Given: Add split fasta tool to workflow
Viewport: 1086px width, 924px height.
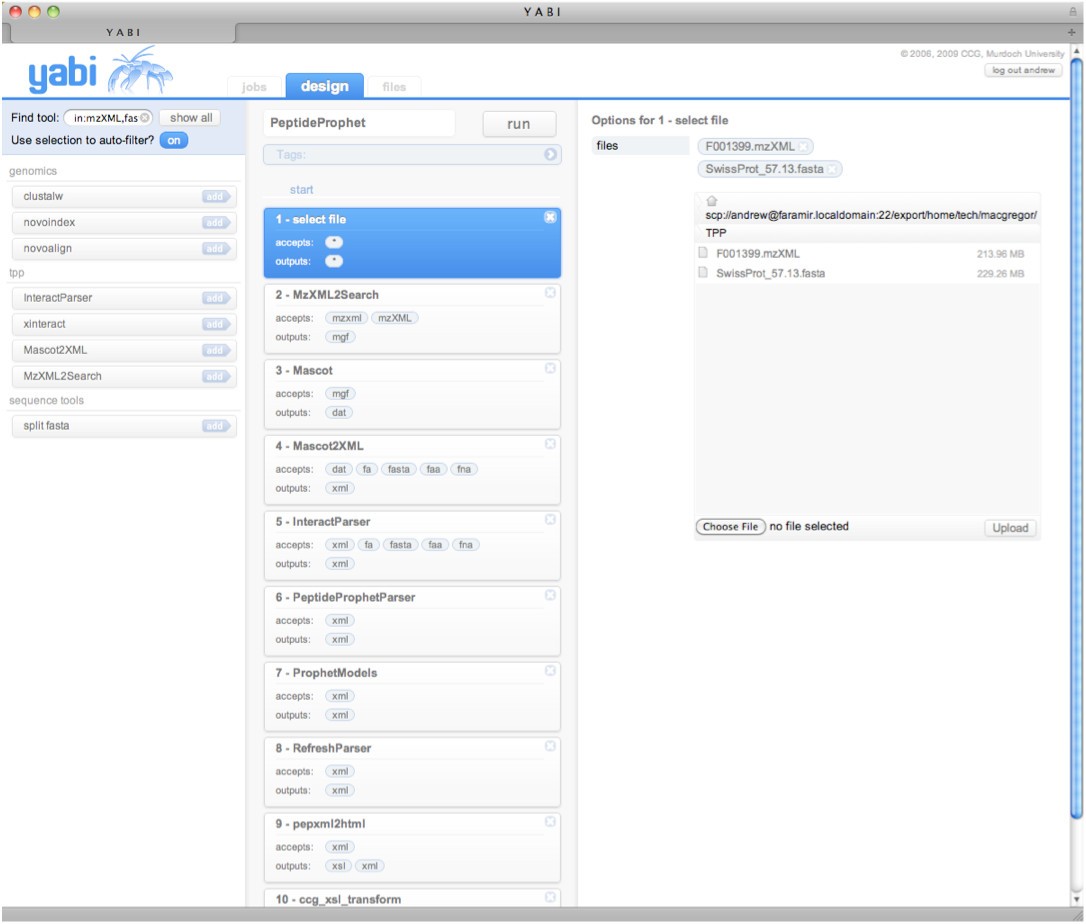Looking at the screenshot, I should tap(215, 426).
